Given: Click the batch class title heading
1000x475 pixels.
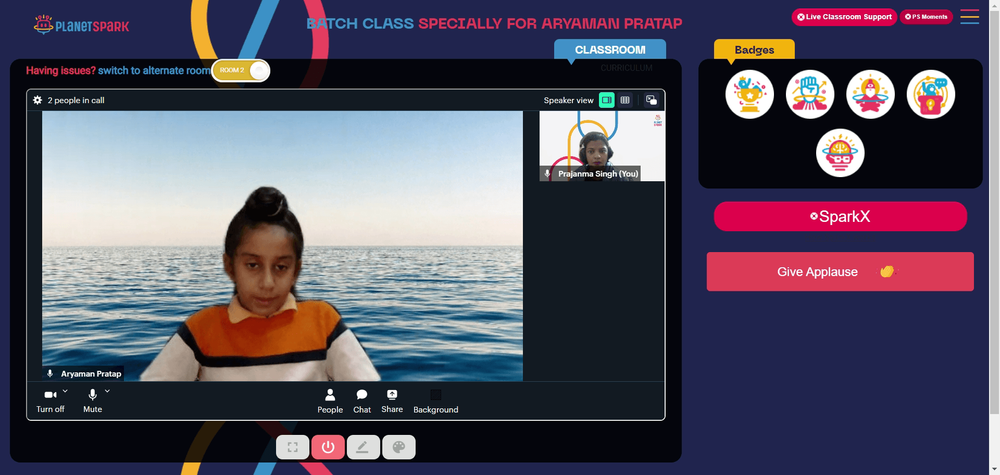Looking at the screenshot, I should 494,24.
